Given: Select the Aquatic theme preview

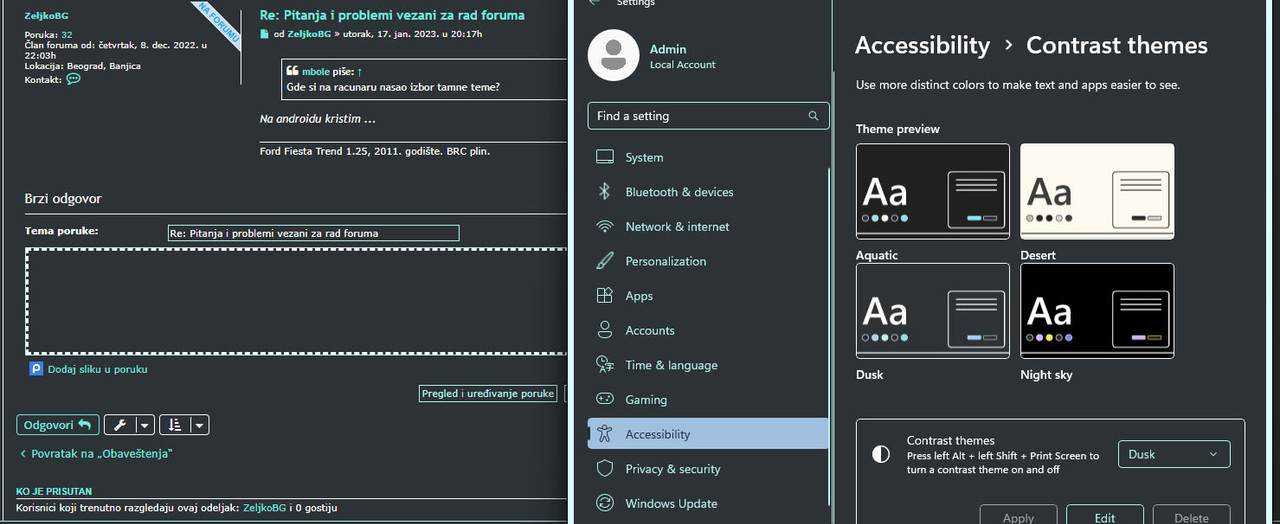Looking at the screenshot, I should (933, 191).
